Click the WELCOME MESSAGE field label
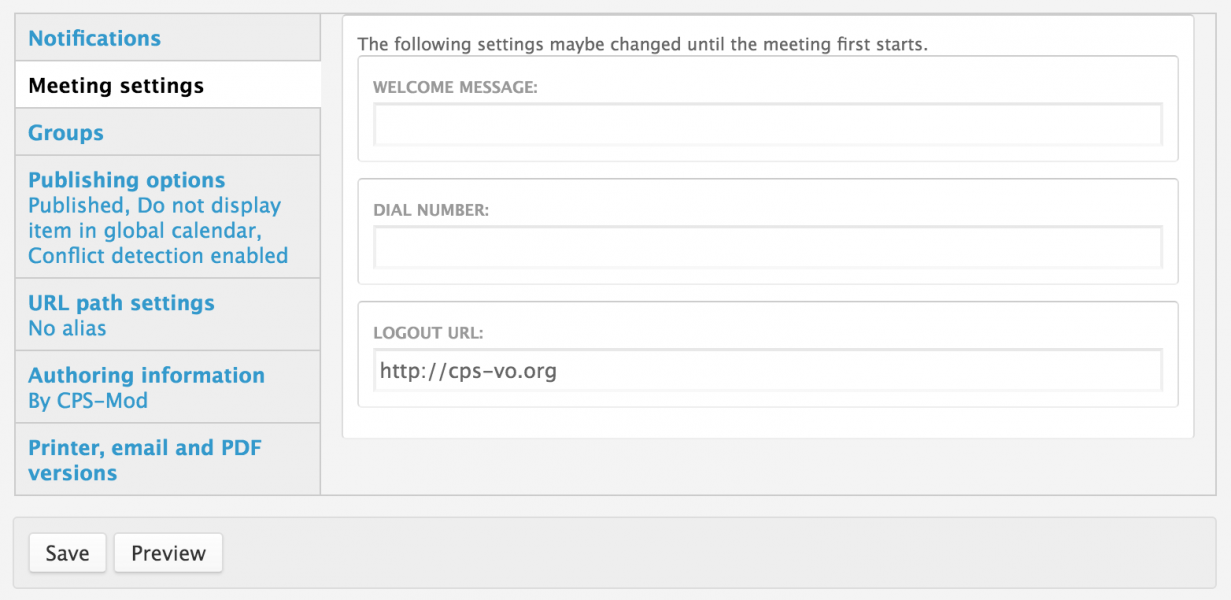The image size is (1231, 600). click(455, 87)
